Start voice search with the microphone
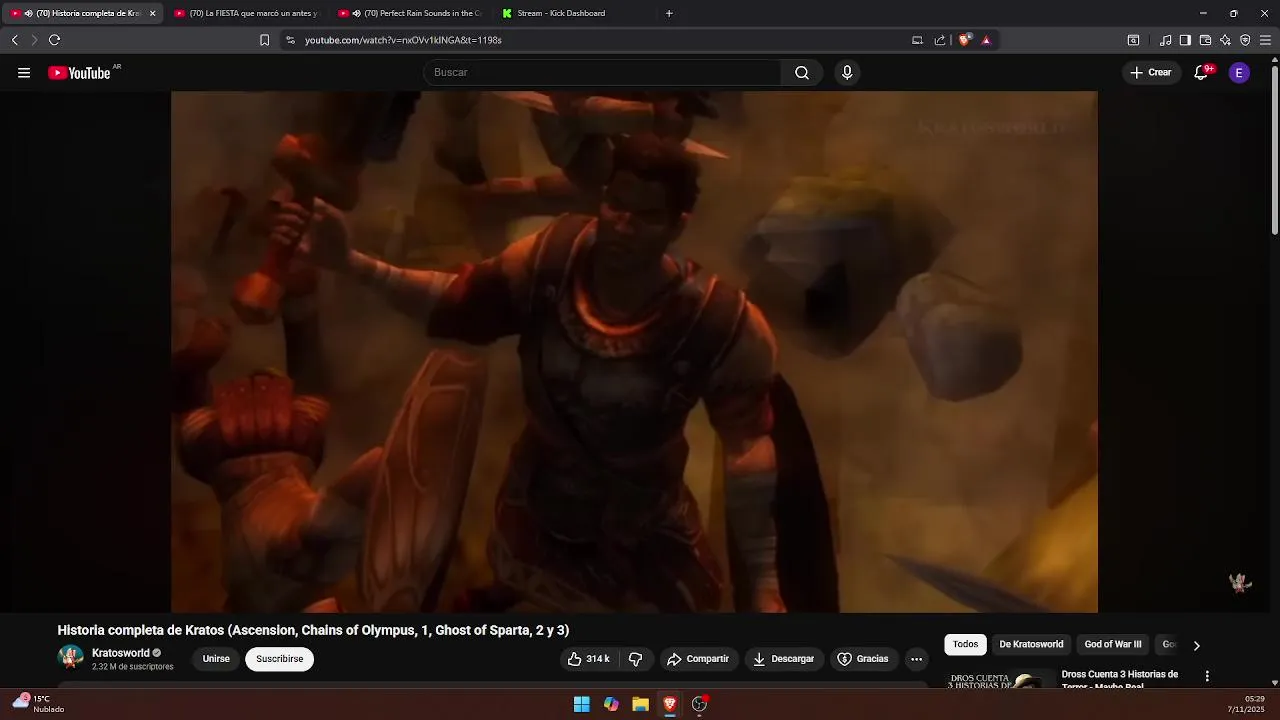The height and width of the screenshot is (720, 1280). (x=847, y=73)
